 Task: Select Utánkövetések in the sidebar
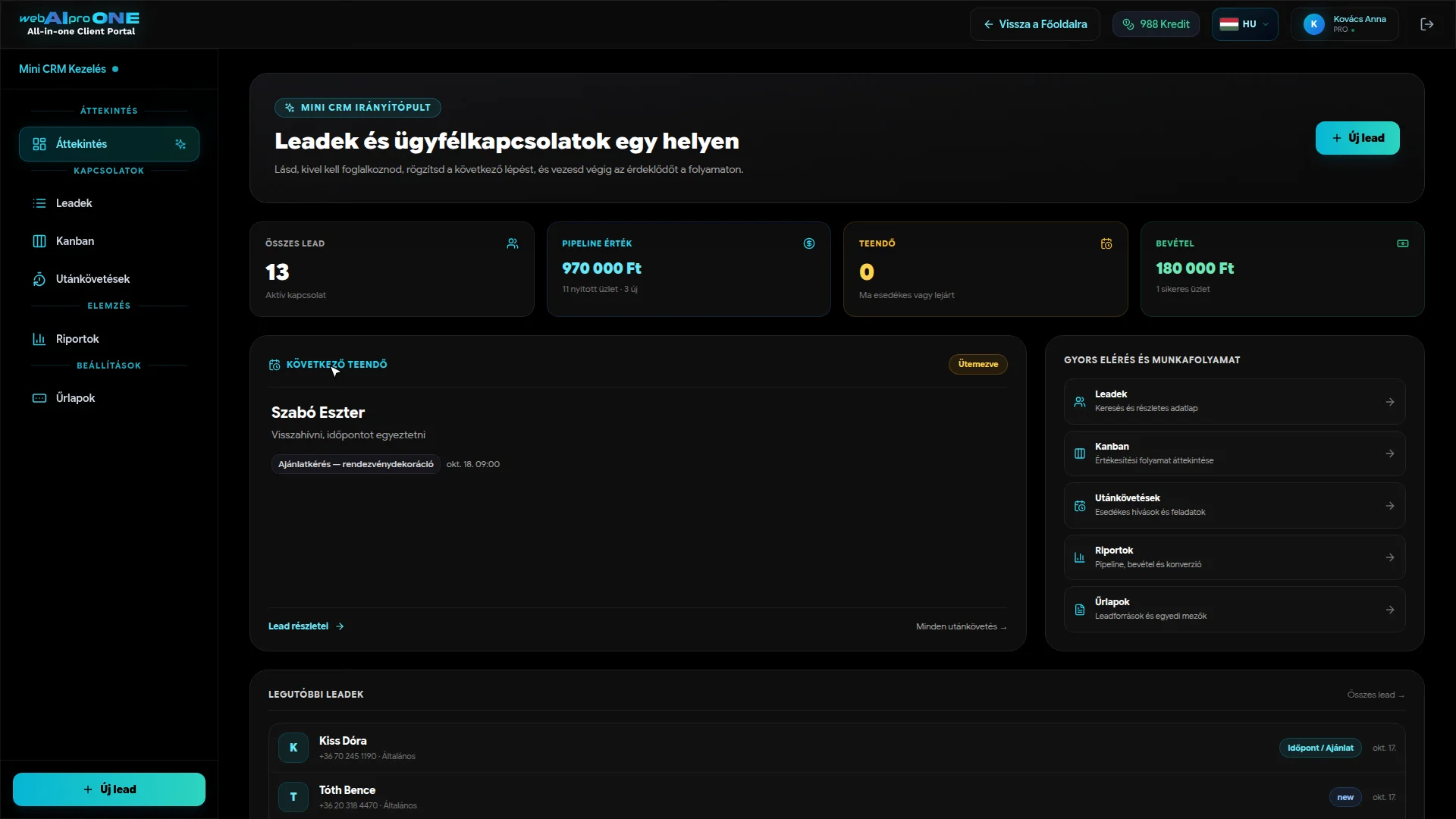click(x=109, y=279)
